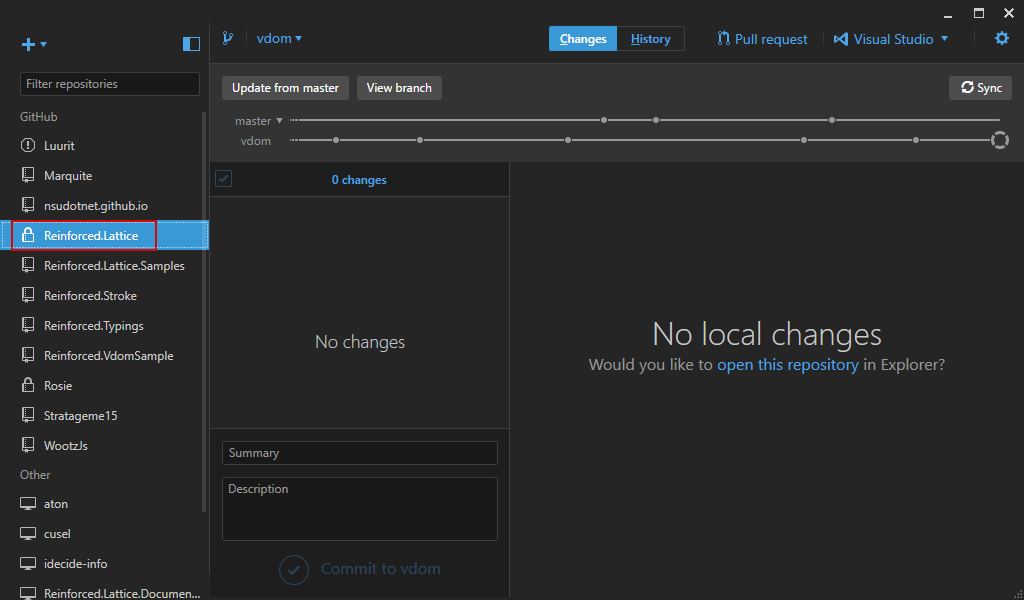Click the Other section header
The width and height of the screenshot is (1024, 600).
tap(35, 475)
